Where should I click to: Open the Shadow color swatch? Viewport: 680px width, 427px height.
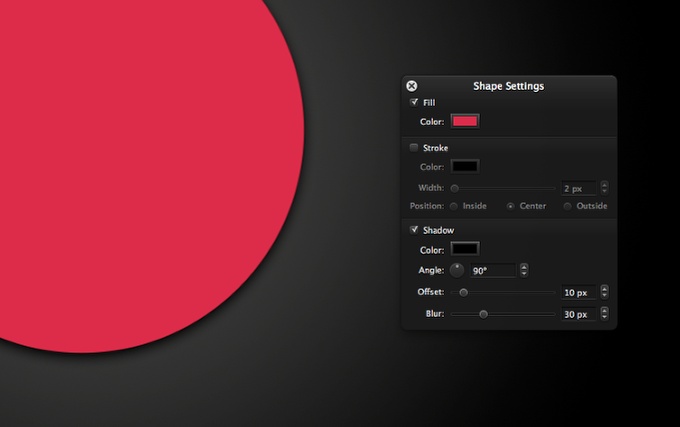(x=465, y=249)
